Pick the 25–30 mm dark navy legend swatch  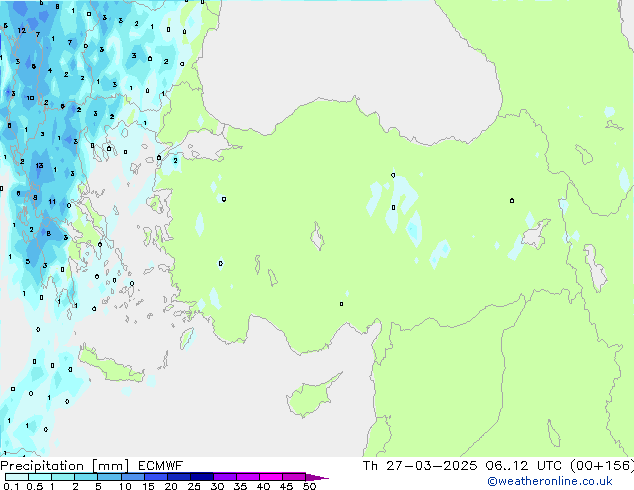coord(202,477)
